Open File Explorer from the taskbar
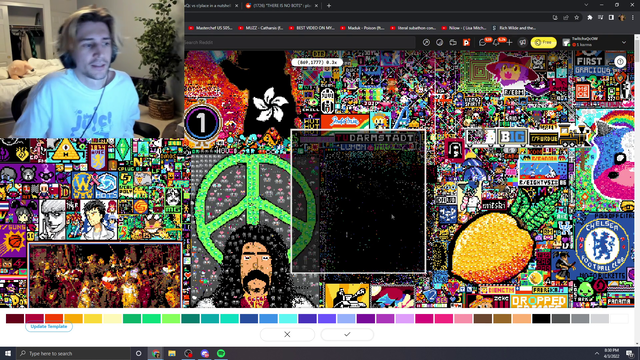Screen dimensions: 640x360 pos(172,353)
